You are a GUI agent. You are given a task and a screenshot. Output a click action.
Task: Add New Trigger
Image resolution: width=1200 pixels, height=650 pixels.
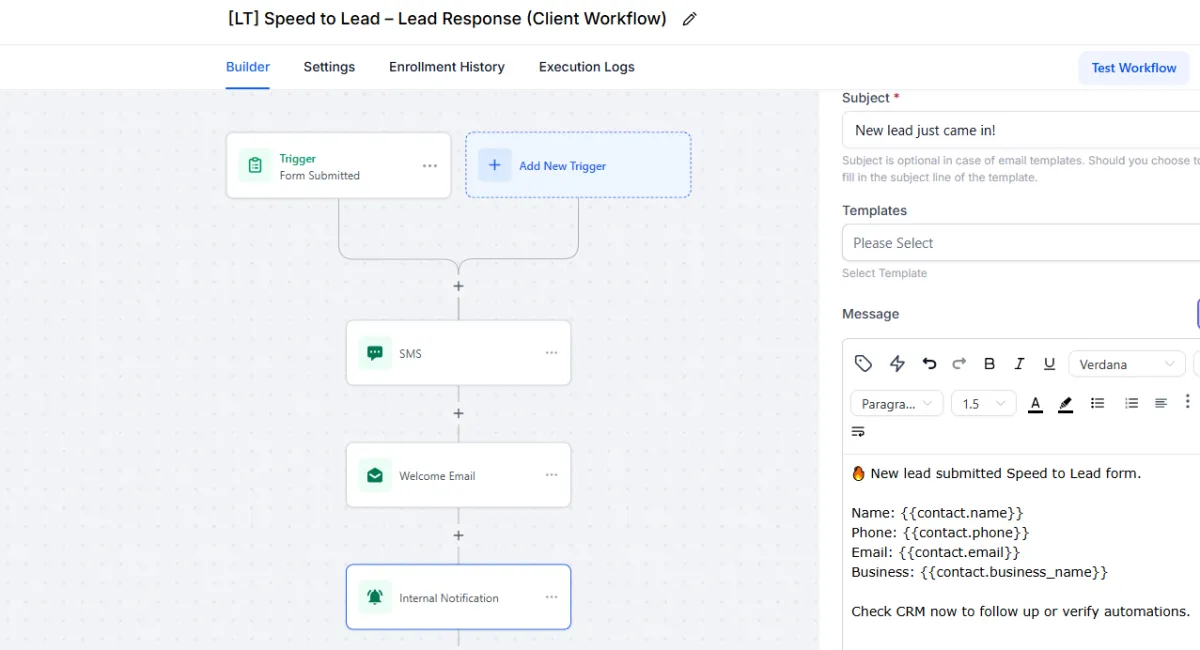point(578,165)
